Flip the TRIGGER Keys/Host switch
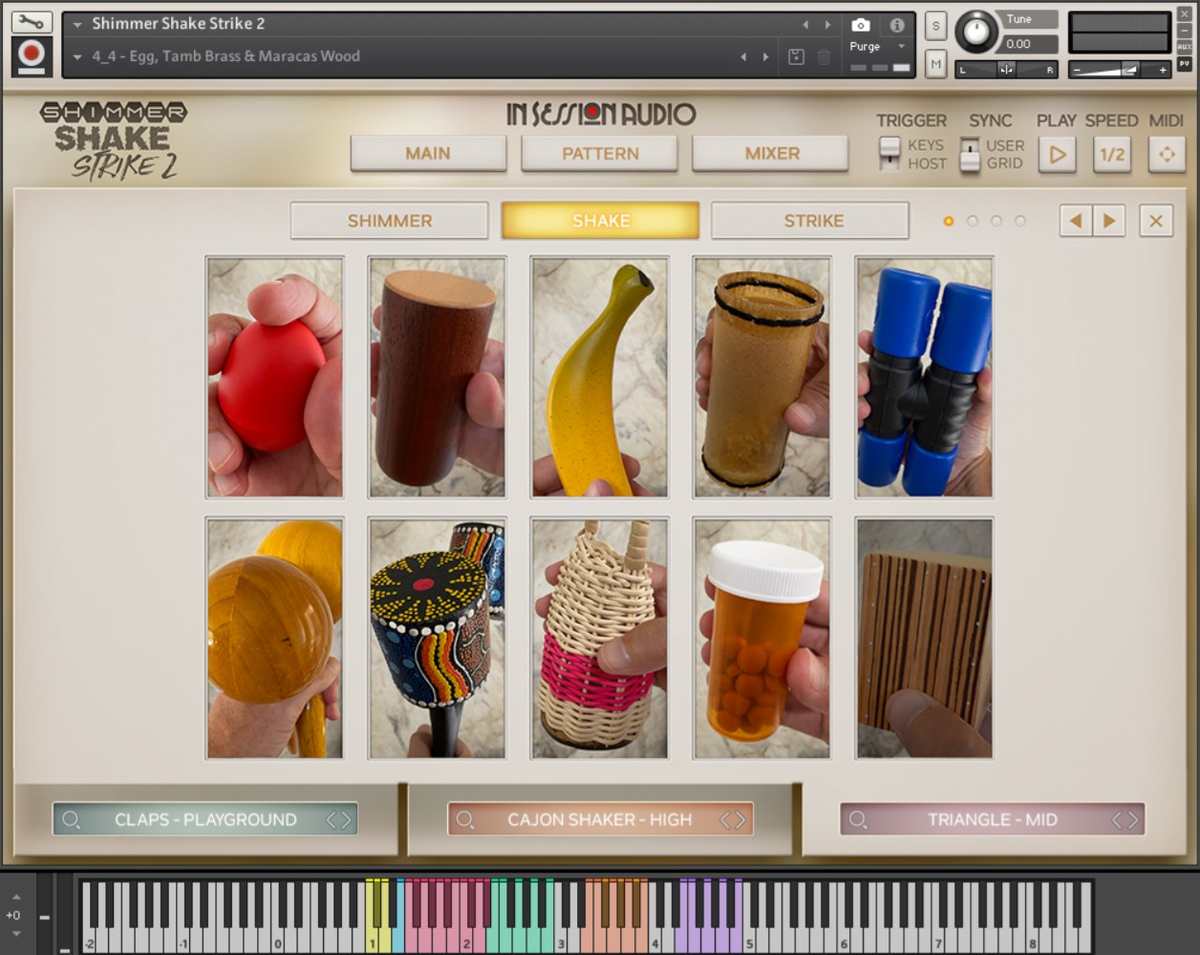This screenshot has height=955, width=1200. [x=889, y=154]
